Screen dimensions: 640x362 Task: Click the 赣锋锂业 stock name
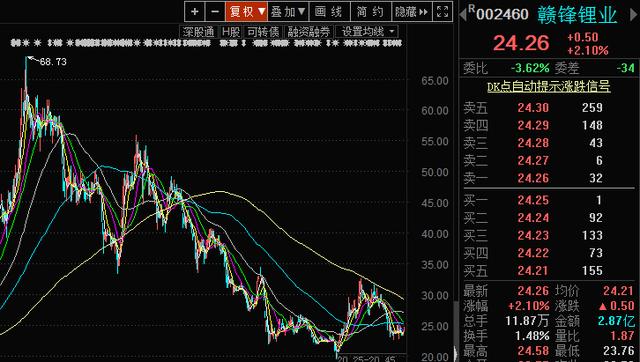[x=577, y=15]
